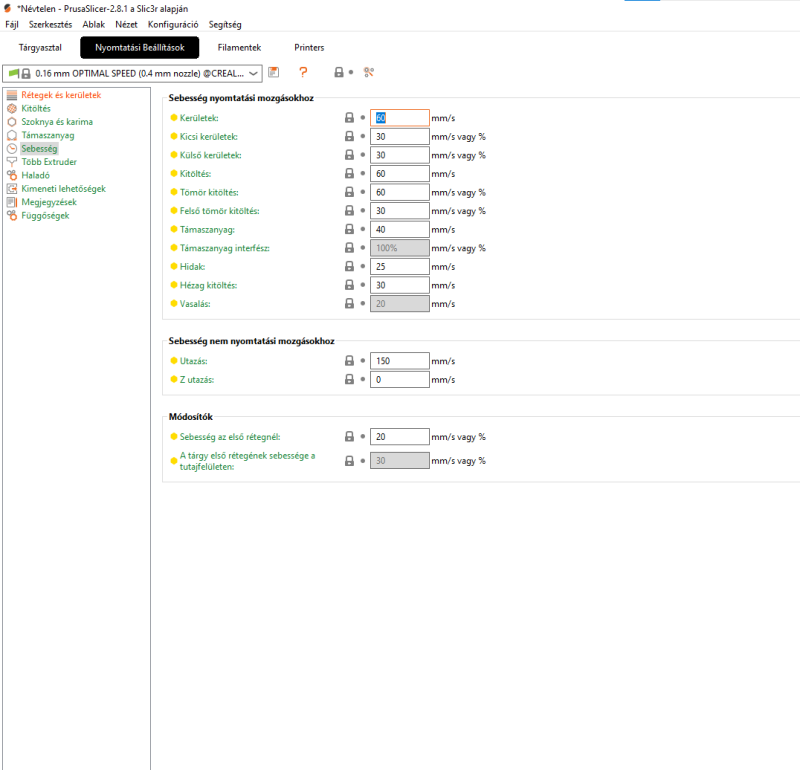Open the Konfiguráció menu
This screenshot has width=800, height=770.
(x=173, y=24)
